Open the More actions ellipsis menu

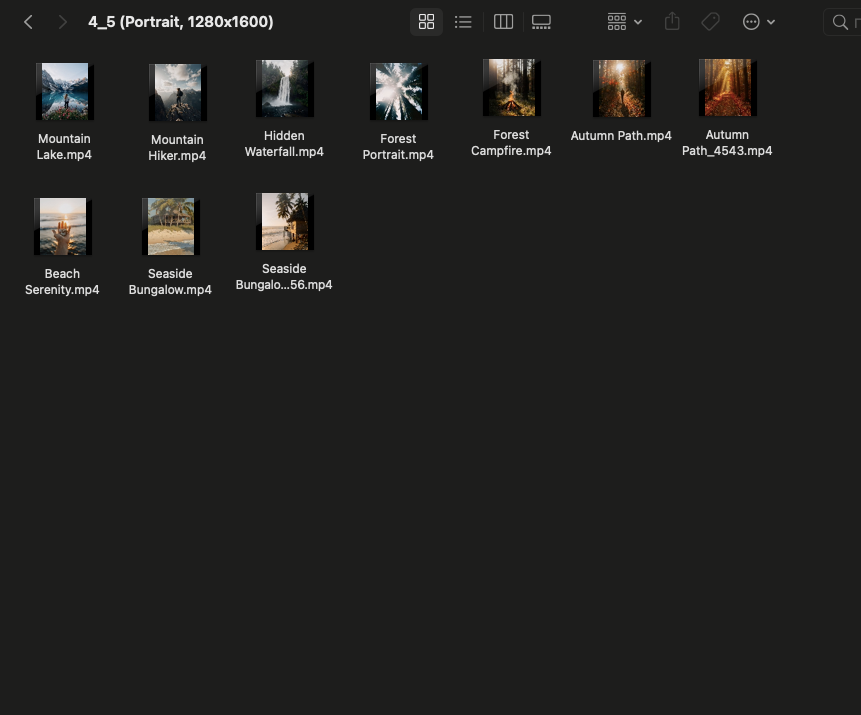point(758,22)
